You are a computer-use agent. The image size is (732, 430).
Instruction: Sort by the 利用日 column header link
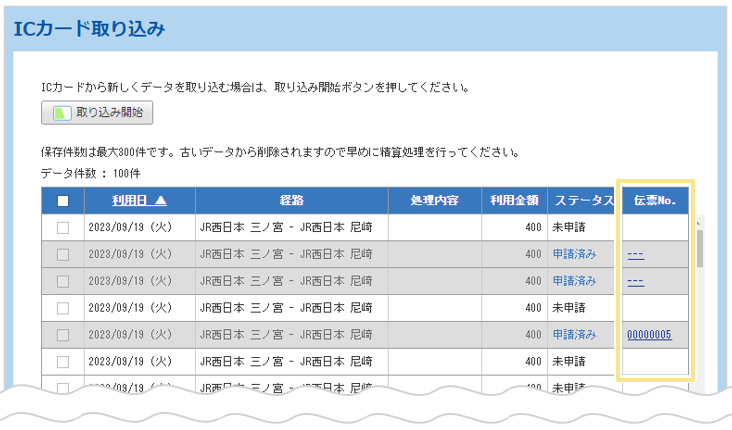point(130,201)
